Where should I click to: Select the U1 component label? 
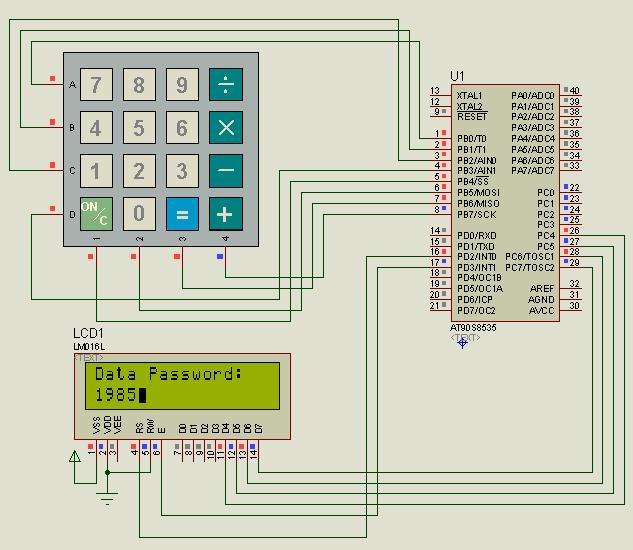point(457,76)
